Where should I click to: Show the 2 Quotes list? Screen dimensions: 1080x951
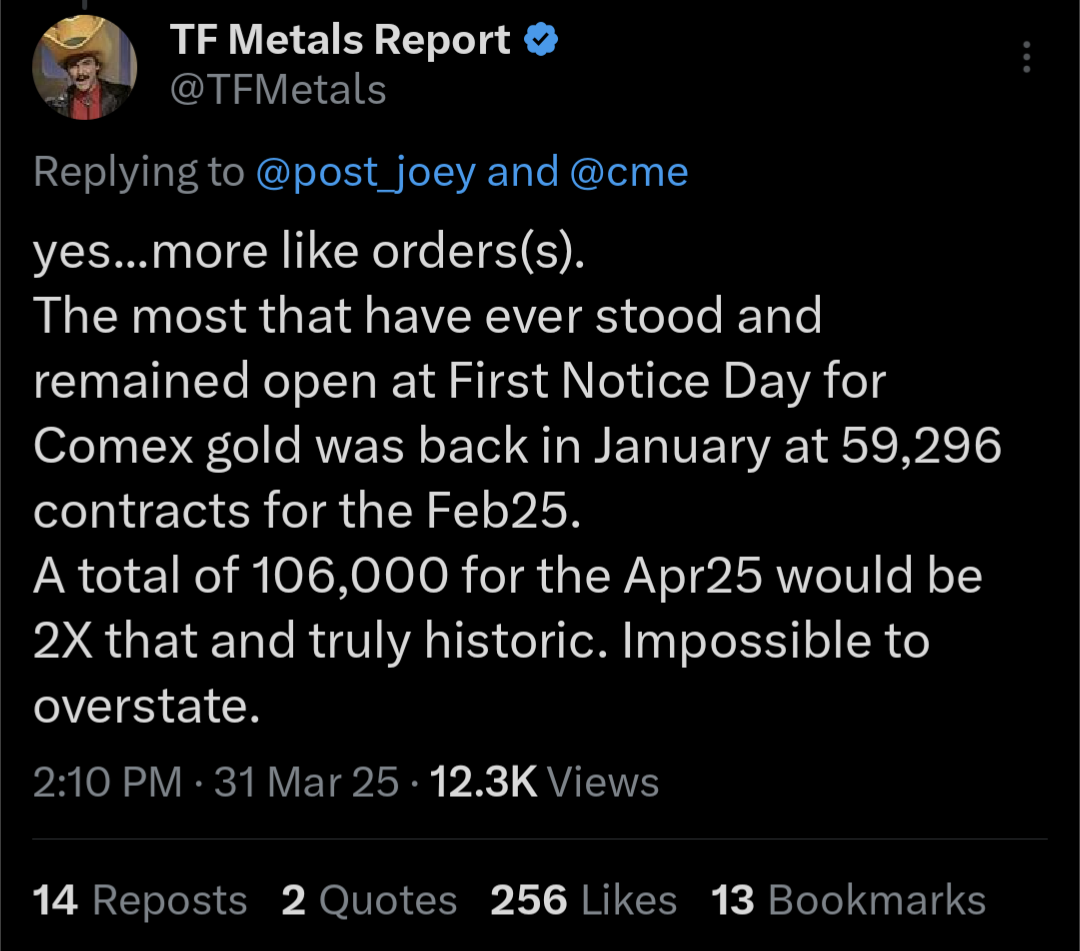[369, 900]
